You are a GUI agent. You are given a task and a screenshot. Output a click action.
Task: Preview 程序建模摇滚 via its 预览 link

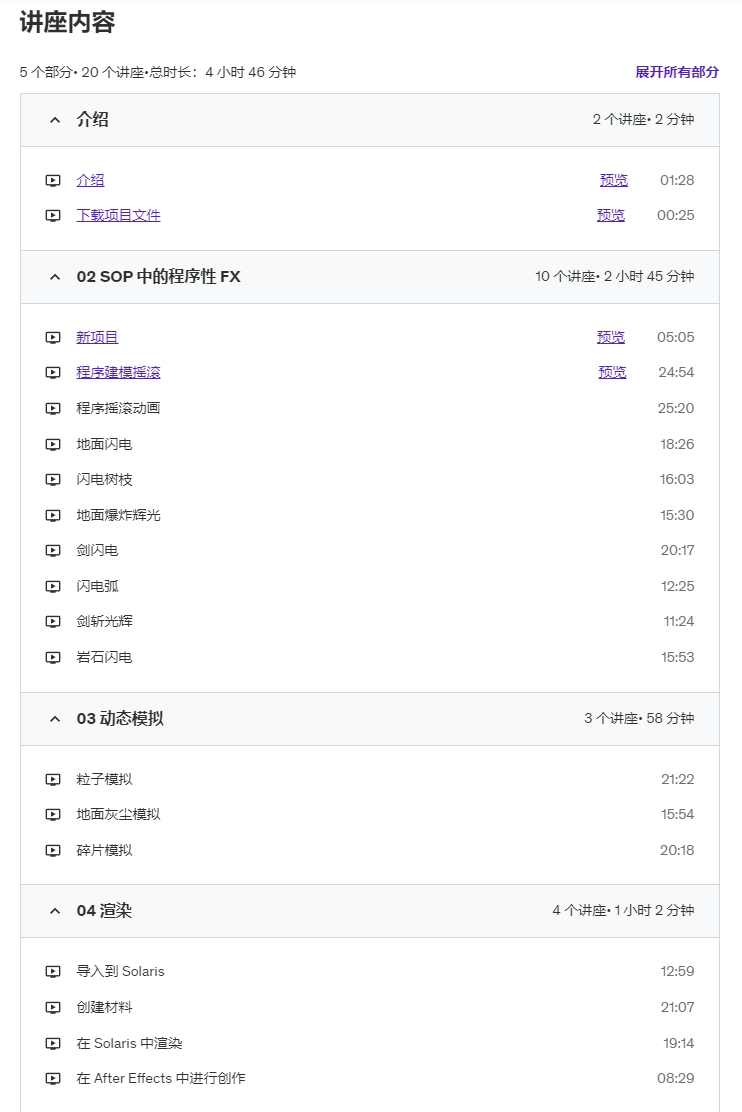point(612,372)
